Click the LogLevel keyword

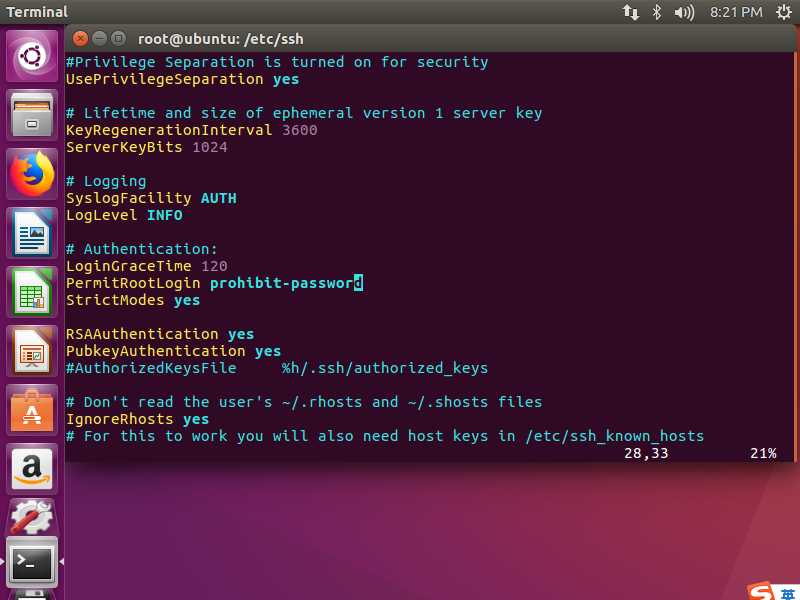[102, 215]
